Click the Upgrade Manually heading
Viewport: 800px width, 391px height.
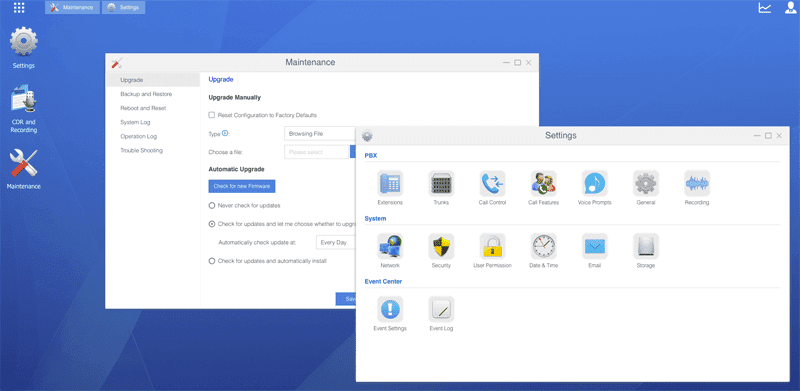235,97
